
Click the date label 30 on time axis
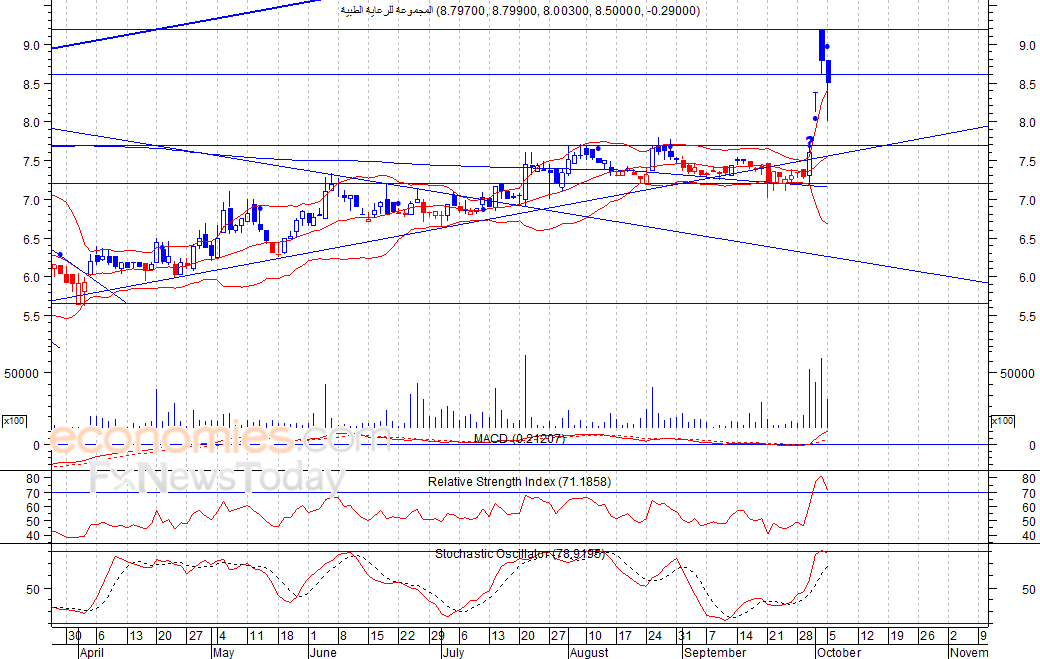point(74,636)
